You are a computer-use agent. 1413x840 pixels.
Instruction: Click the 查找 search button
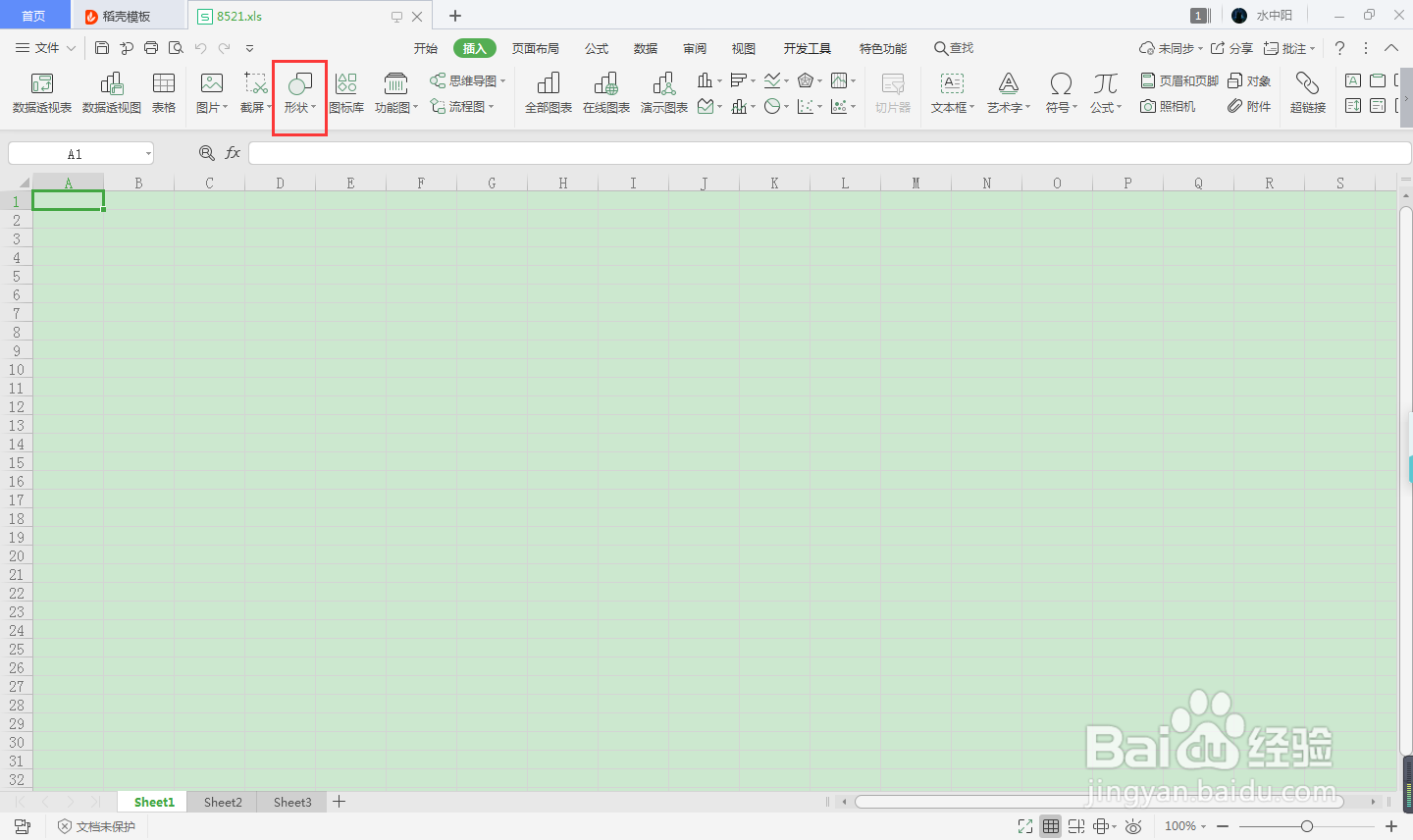(954, 48)
